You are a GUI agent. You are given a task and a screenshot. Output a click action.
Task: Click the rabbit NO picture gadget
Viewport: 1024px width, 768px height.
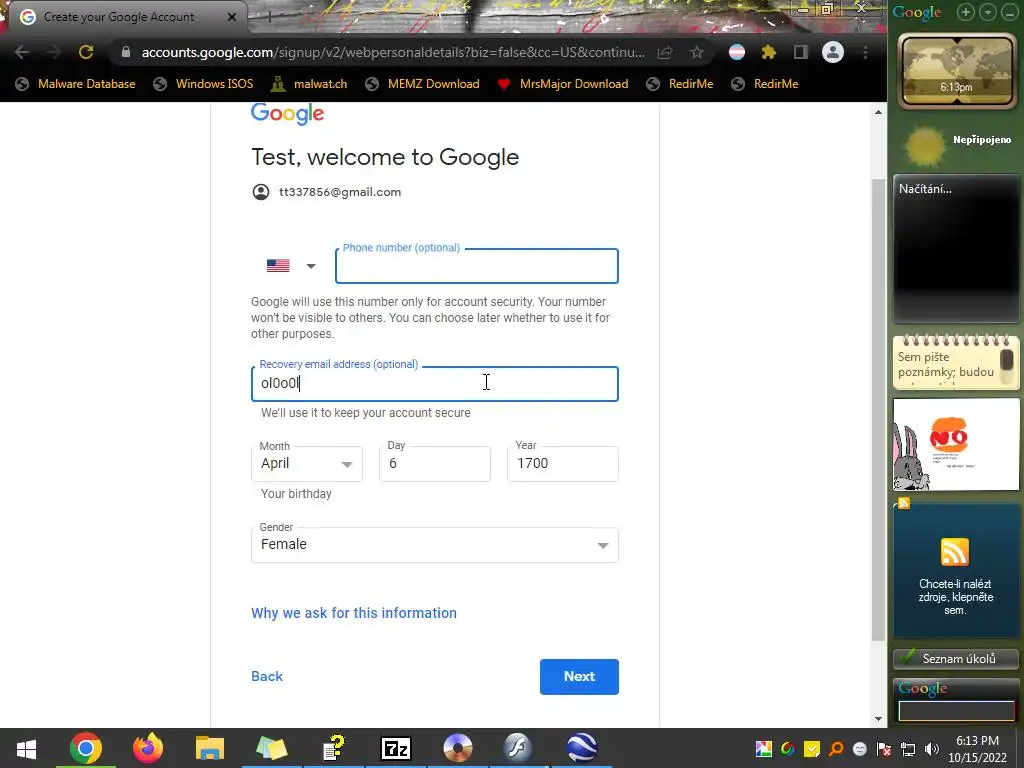pos(956,444)
